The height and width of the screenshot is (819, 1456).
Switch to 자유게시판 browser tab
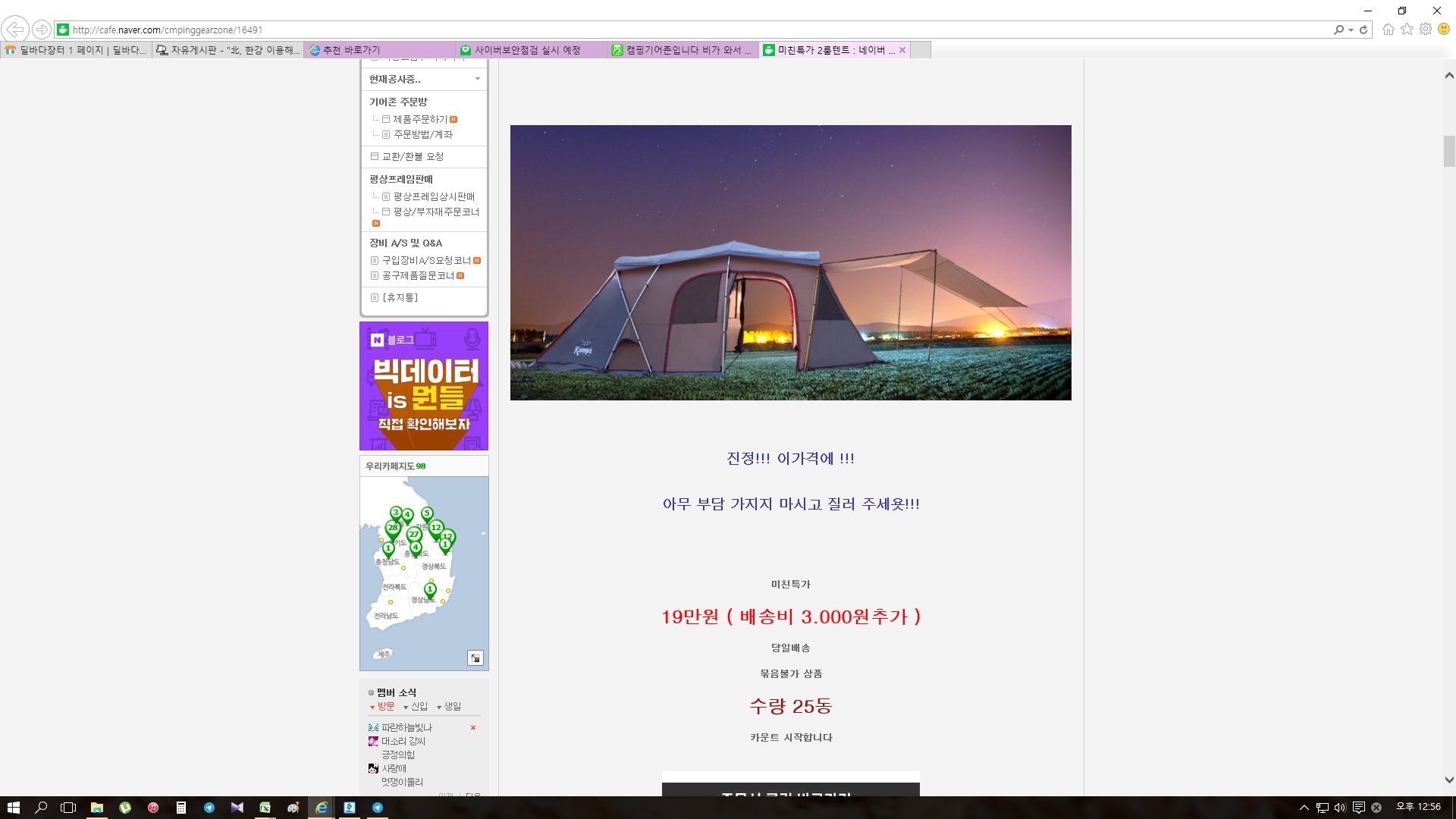tap(227, 50)
